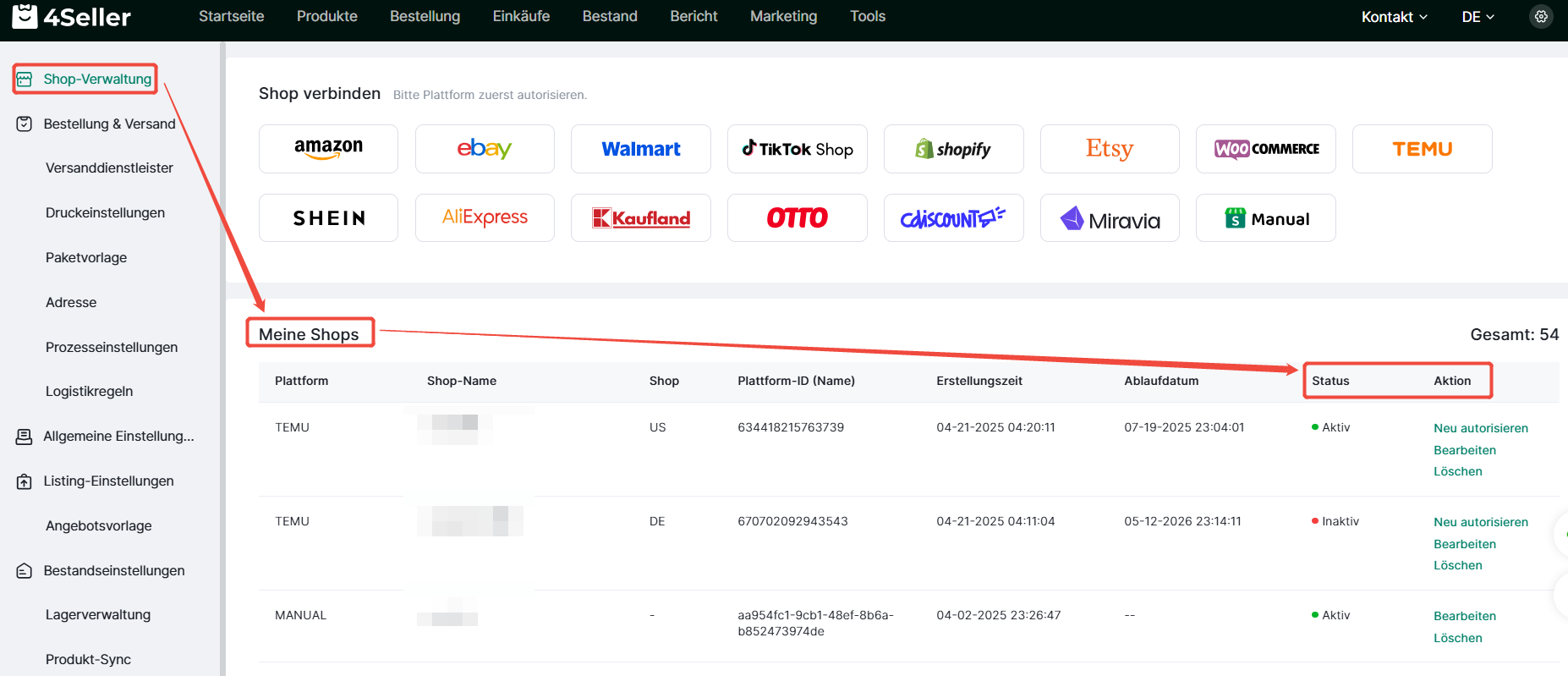Connect a SHEIN shop
The width and height of the screenshot is (1568, 676).
328,218
